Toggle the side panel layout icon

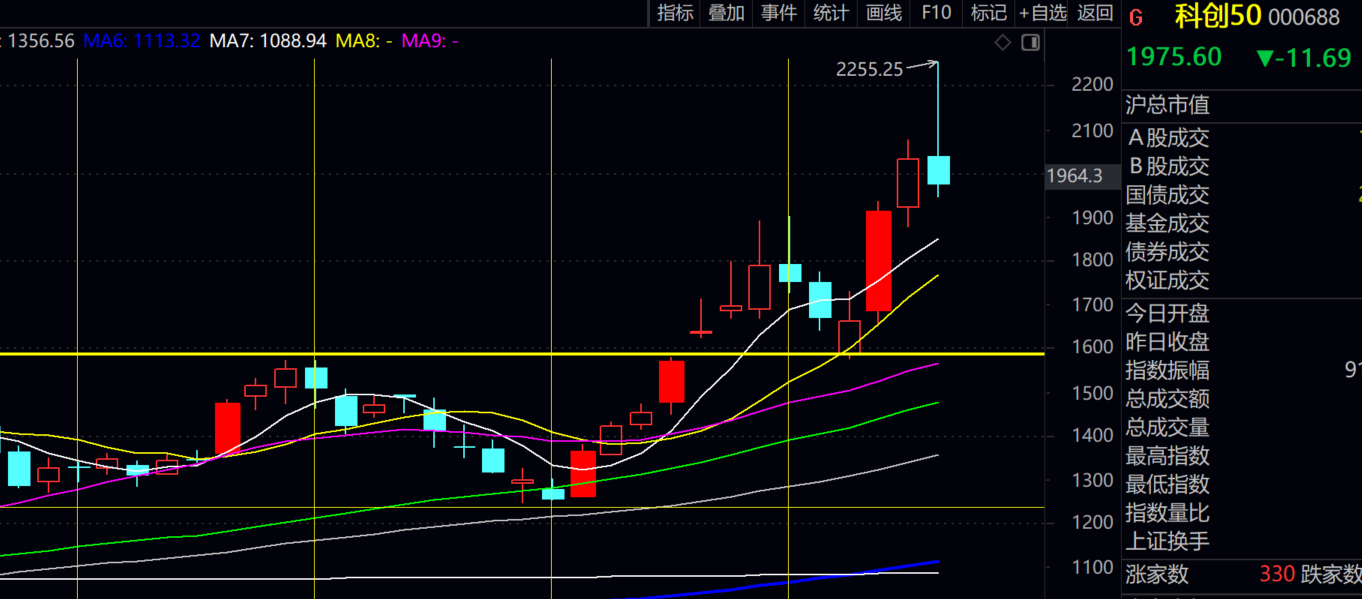pyautogui.click(x=1030, y=42)
